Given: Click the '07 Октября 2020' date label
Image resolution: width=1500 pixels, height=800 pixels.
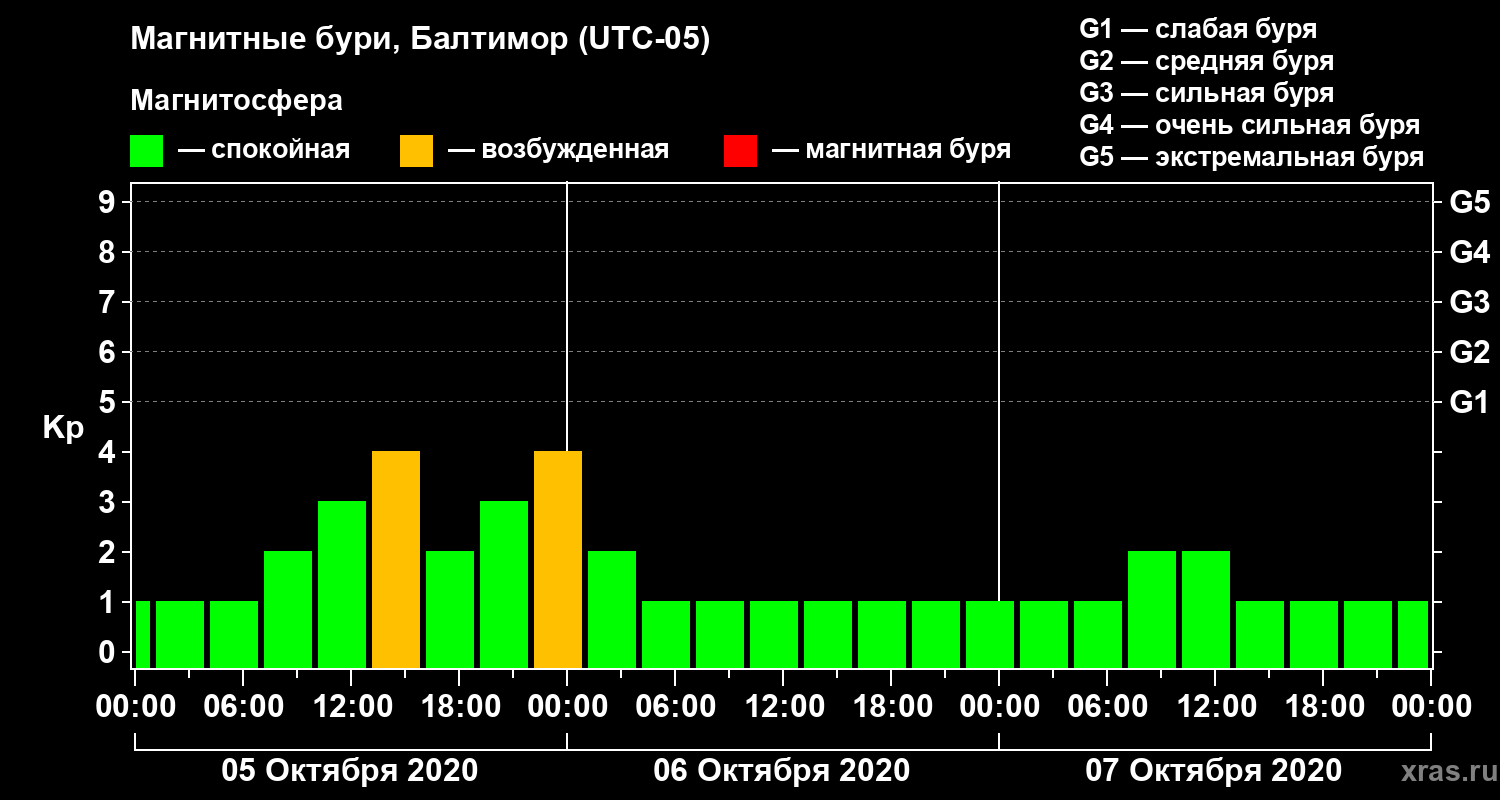Looking at the screenshot, I should point(1214,771).
